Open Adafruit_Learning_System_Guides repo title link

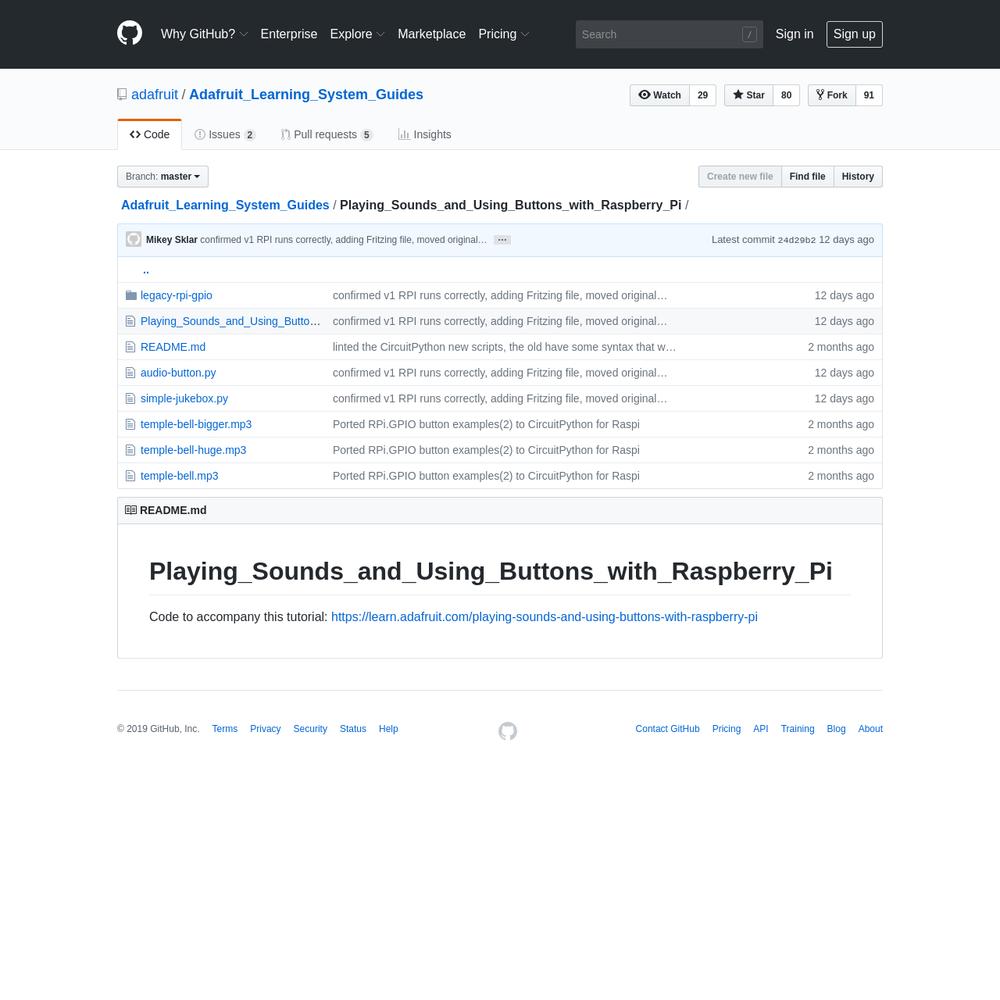pyautogui.click(x=306, y=94)
